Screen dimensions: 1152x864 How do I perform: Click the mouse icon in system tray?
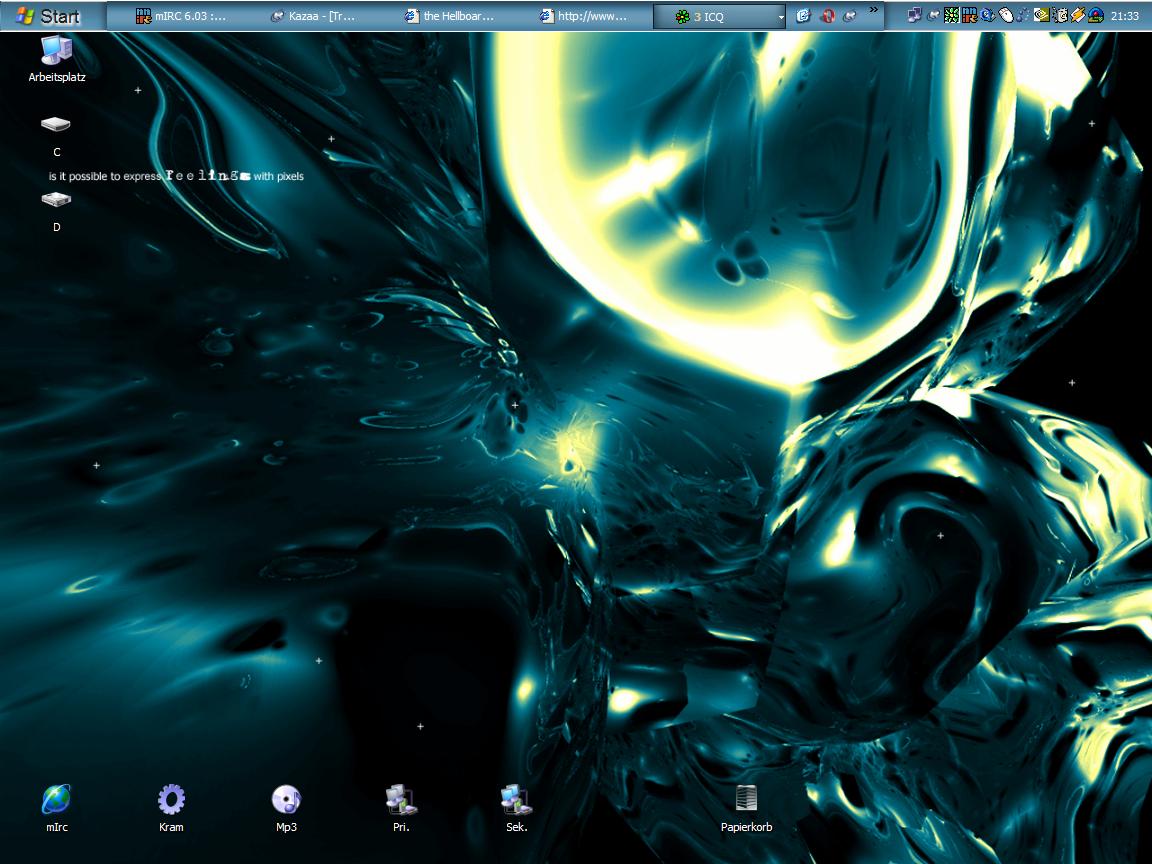click(x=1007, y=15)
